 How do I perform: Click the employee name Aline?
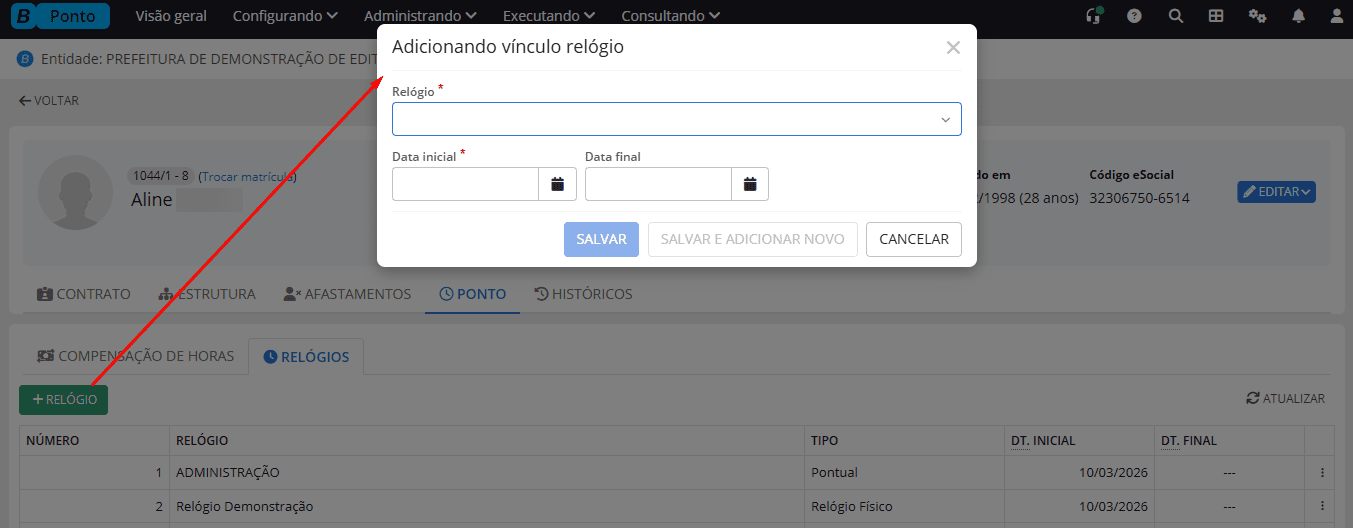tap(151, 200)
